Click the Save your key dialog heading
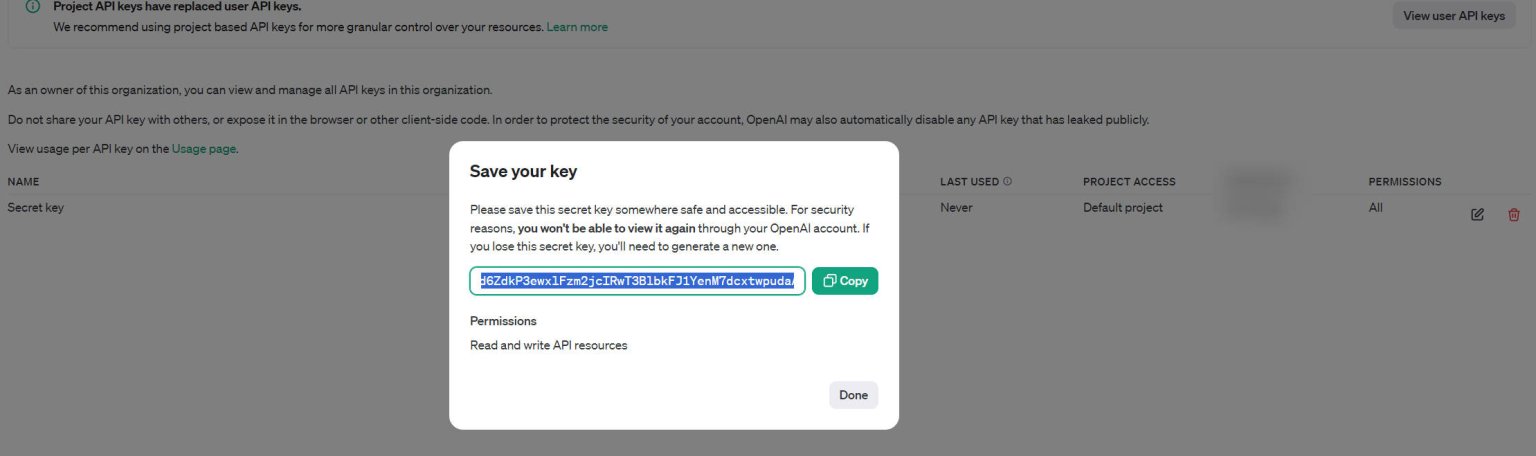This screenshot has width=1536, height=456. point(523,172)
